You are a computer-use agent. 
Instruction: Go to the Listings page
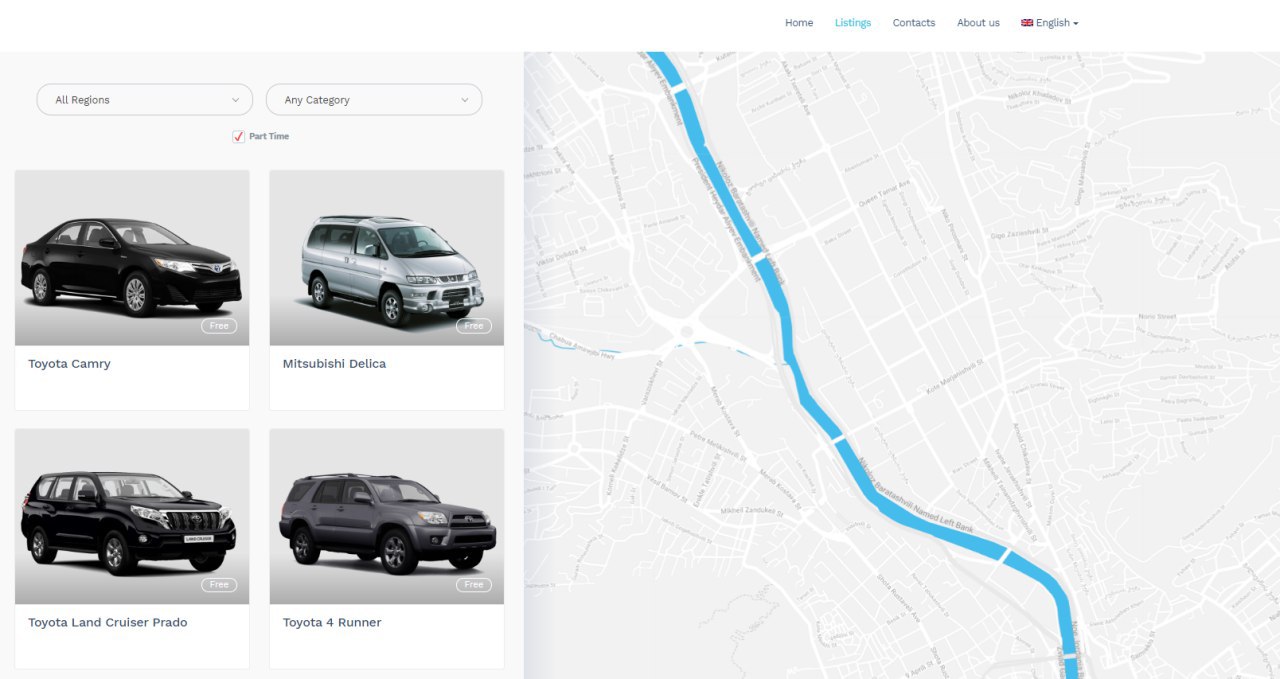pos(853,23)
